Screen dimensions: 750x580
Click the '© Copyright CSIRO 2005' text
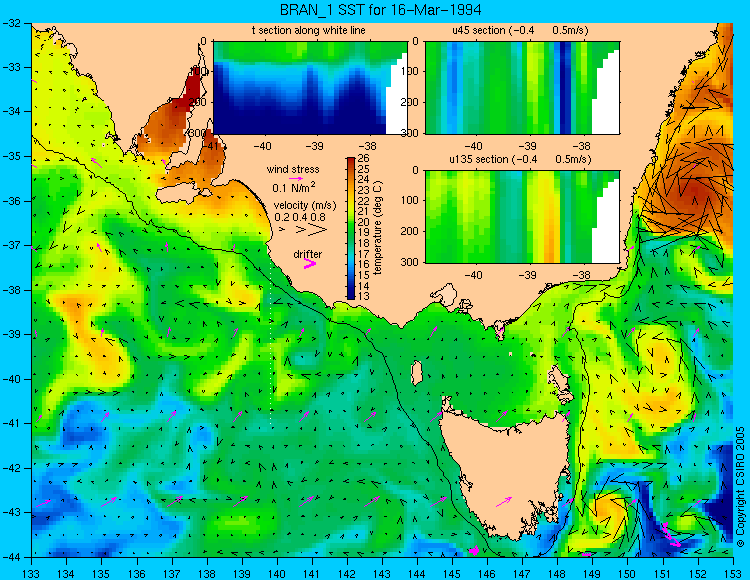tap(740, 487)
